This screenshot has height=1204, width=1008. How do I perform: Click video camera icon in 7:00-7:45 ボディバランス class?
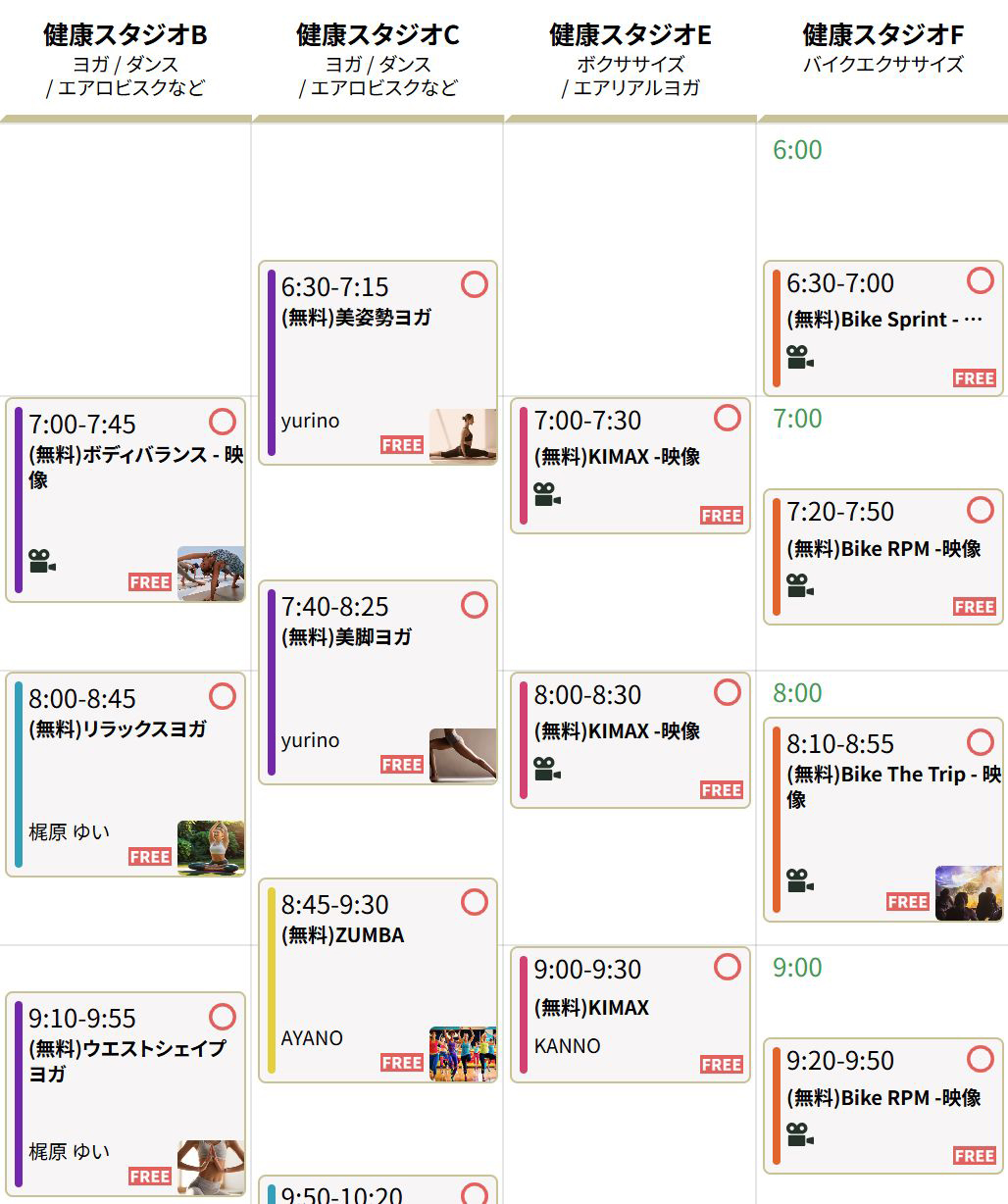(41, 561)
